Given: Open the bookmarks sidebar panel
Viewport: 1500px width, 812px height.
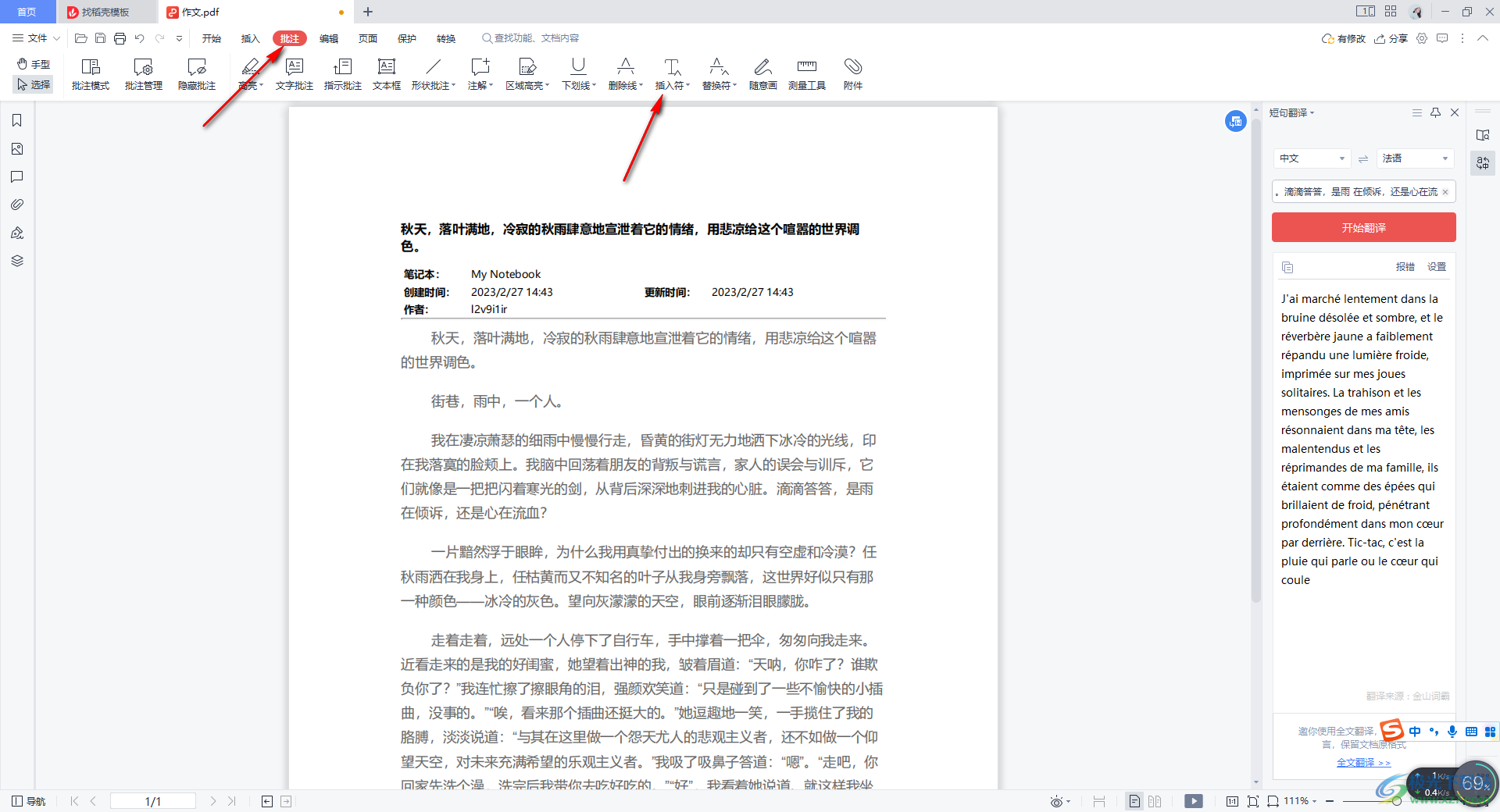Looking at the screenshot, I should 17,120.
